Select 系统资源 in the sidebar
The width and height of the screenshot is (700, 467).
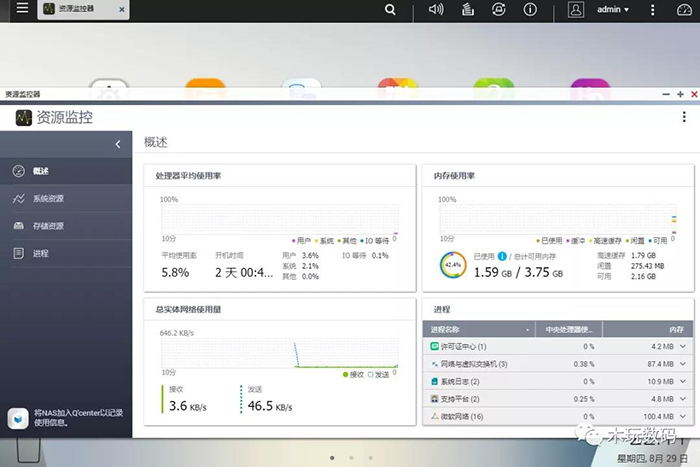[x=47, y=199]
